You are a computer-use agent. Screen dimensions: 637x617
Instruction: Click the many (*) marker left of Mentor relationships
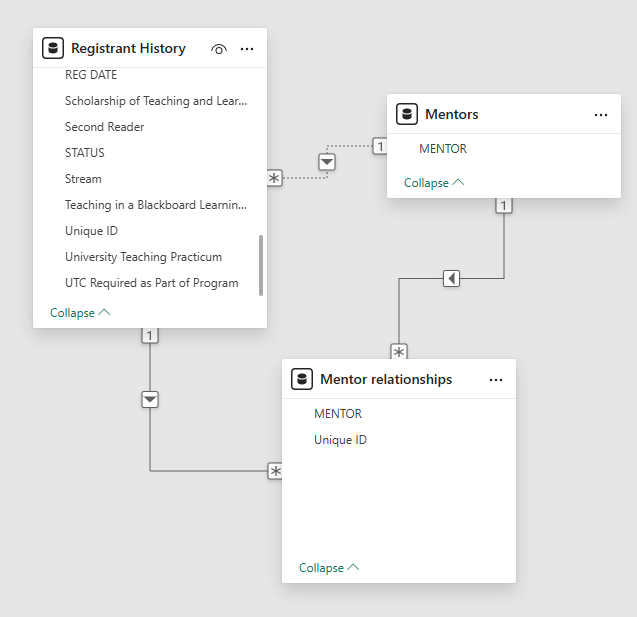coord(275,471)
